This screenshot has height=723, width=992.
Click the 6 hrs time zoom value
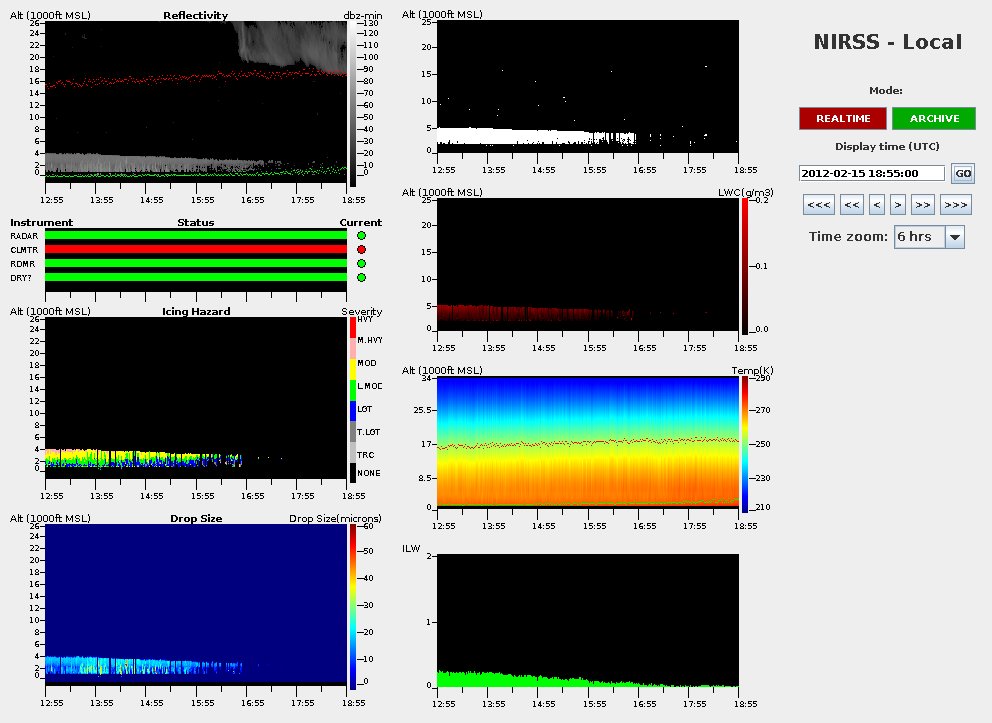[918, 237]
